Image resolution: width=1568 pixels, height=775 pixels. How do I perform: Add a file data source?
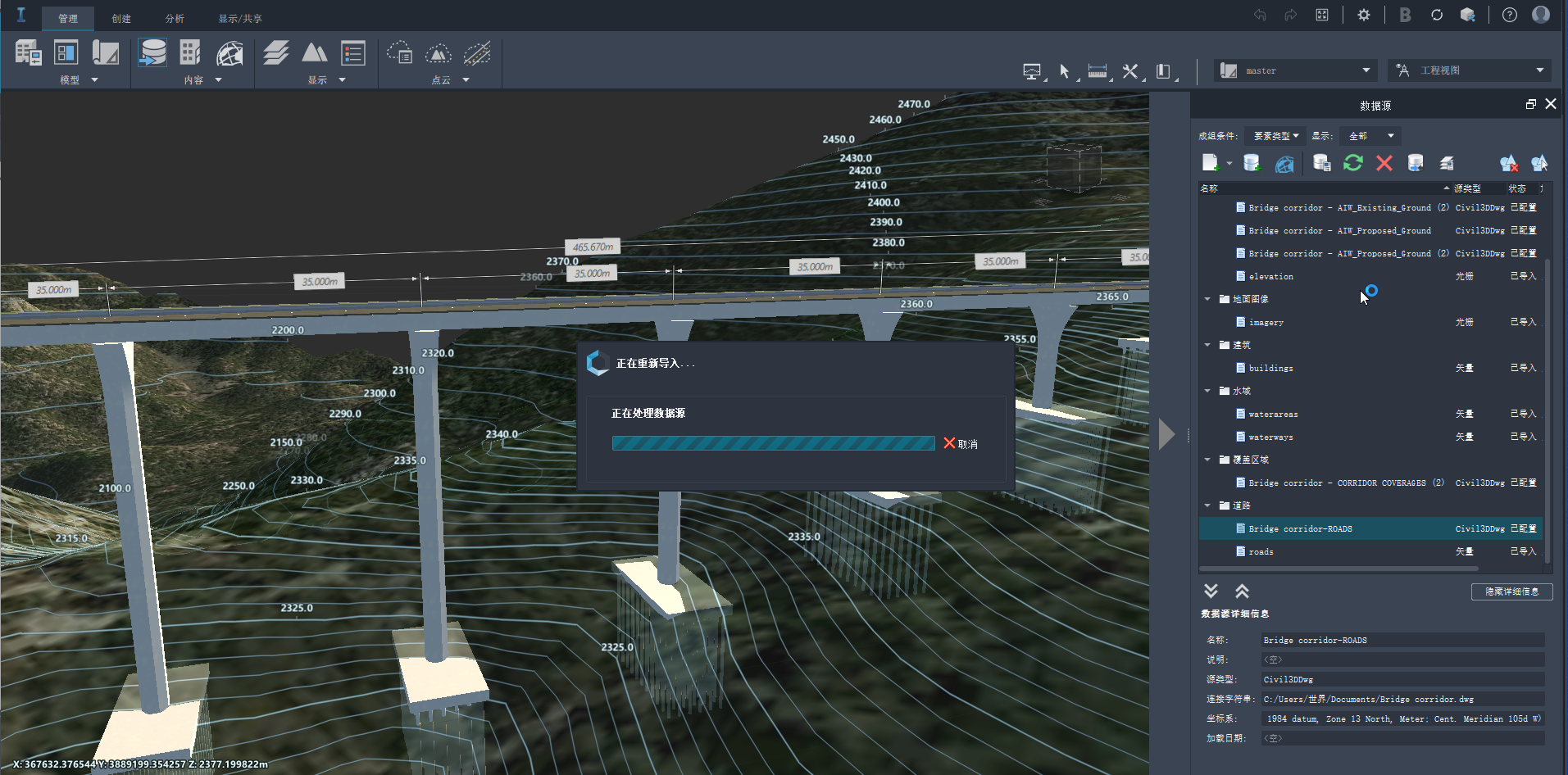[1211, 163]
